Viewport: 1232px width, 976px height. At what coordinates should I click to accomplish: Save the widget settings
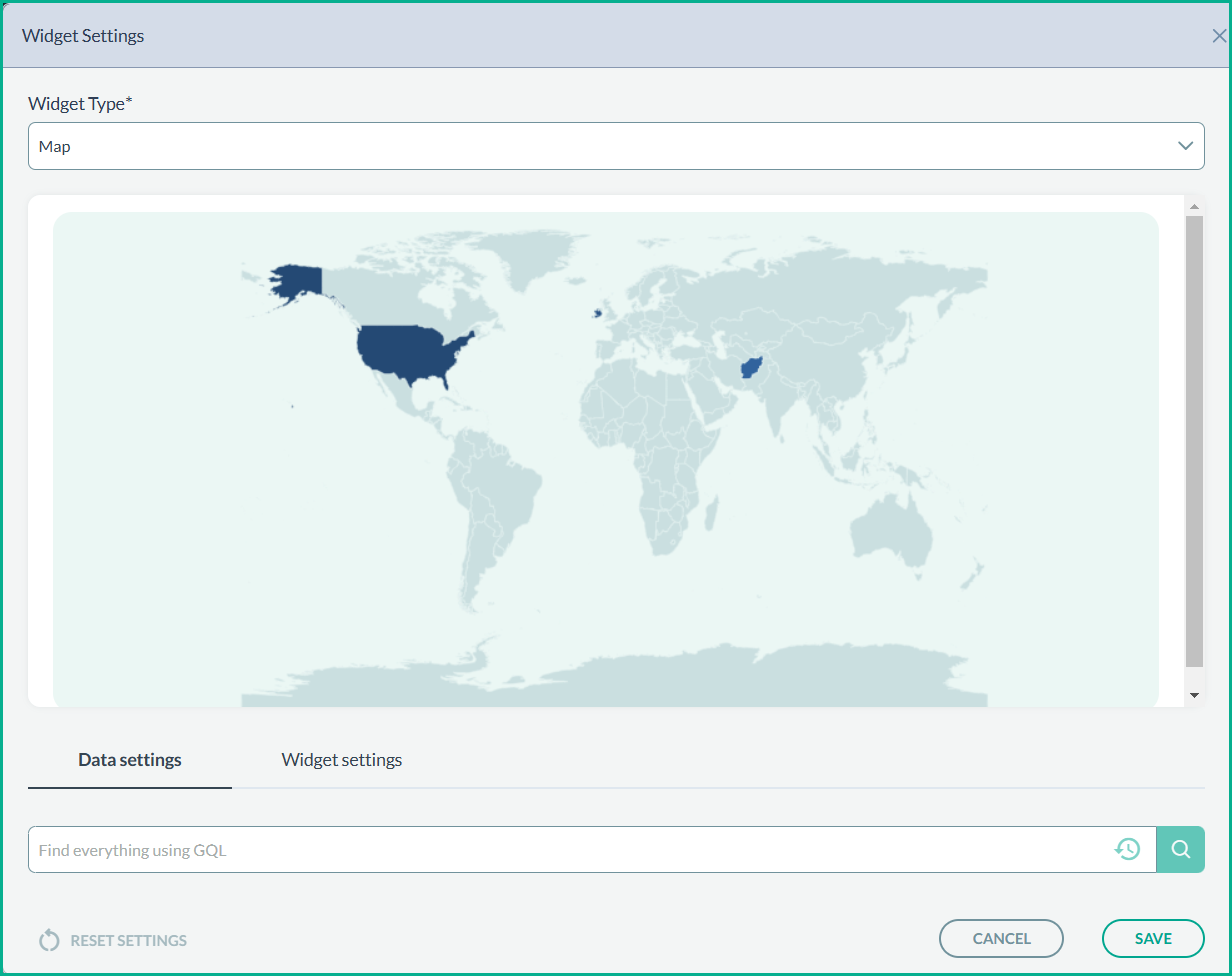point(1153,938)
